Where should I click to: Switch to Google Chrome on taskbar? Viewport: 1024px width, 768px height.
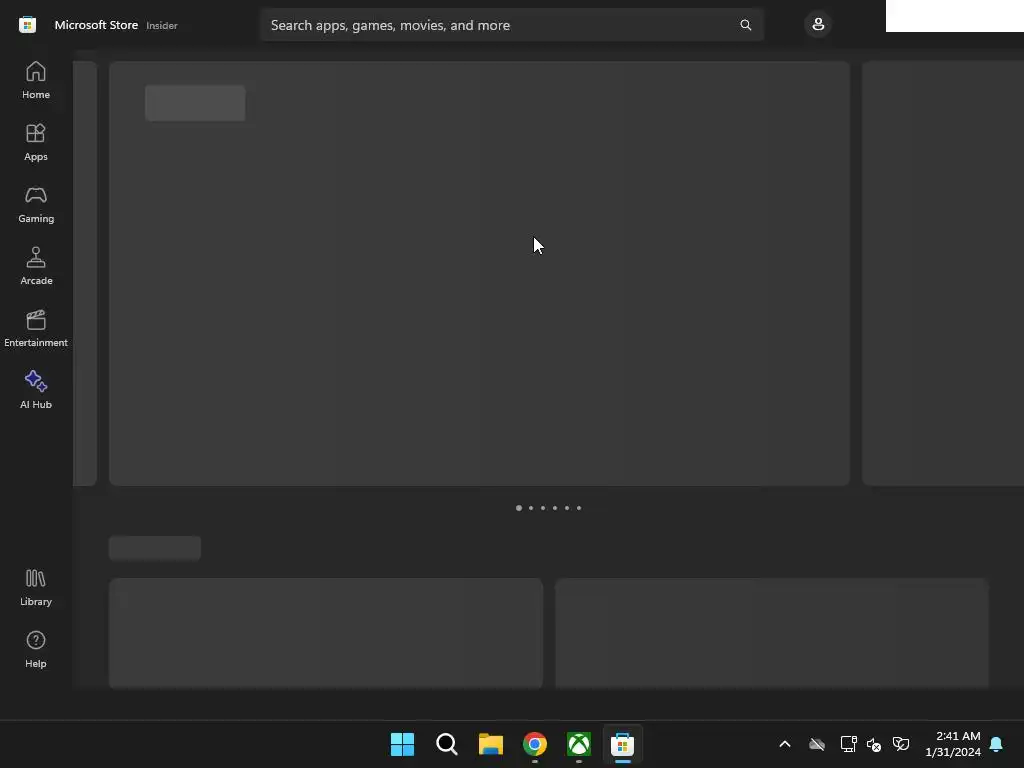click(x=535, y=744)
